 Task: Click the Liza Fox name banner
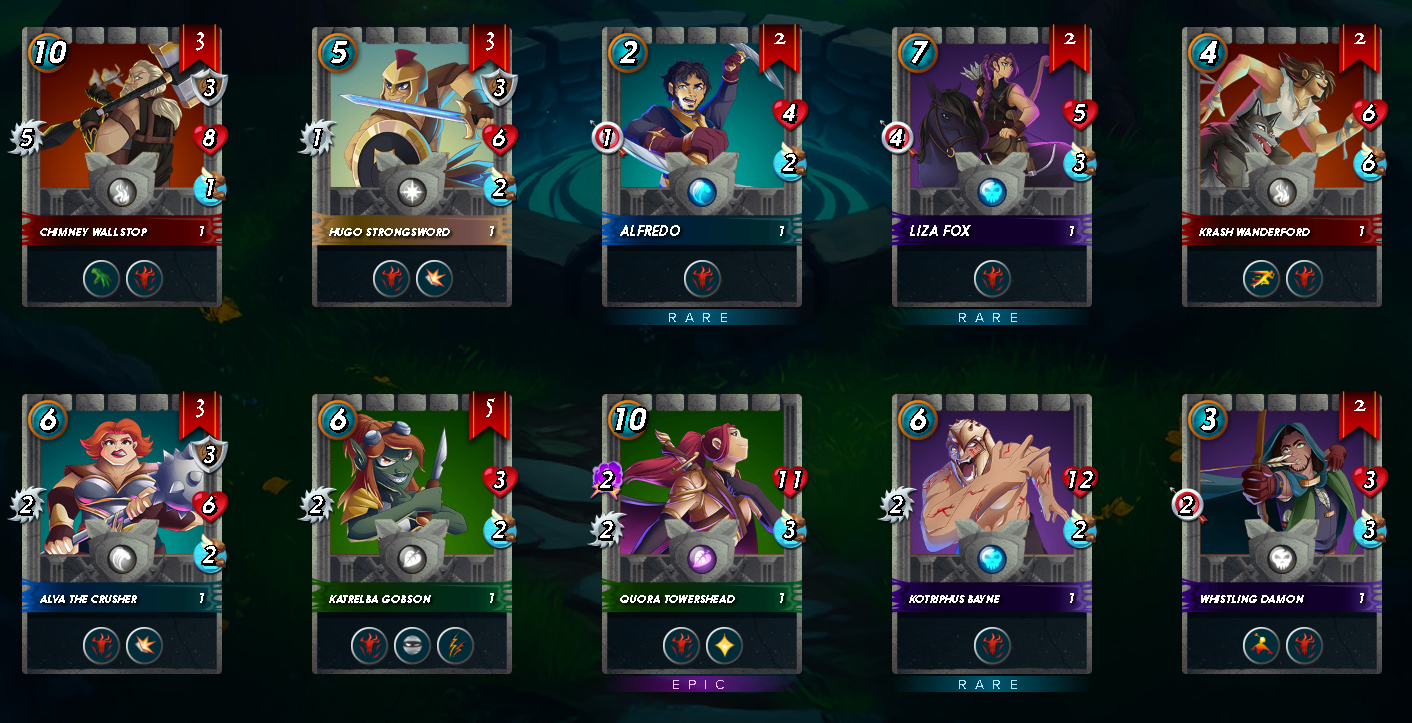992,231
